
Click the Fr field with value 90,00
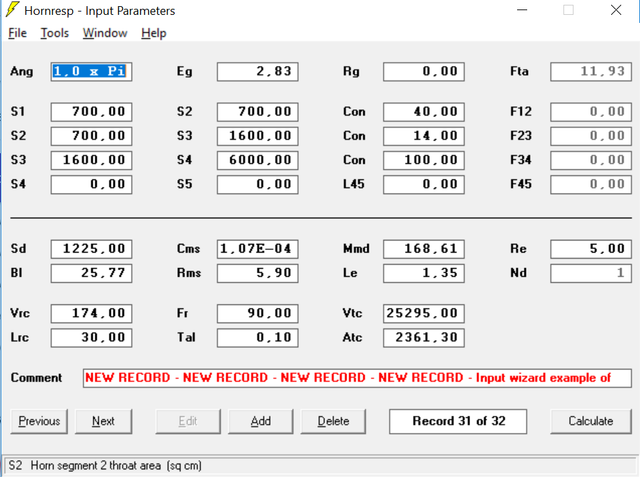258,313
